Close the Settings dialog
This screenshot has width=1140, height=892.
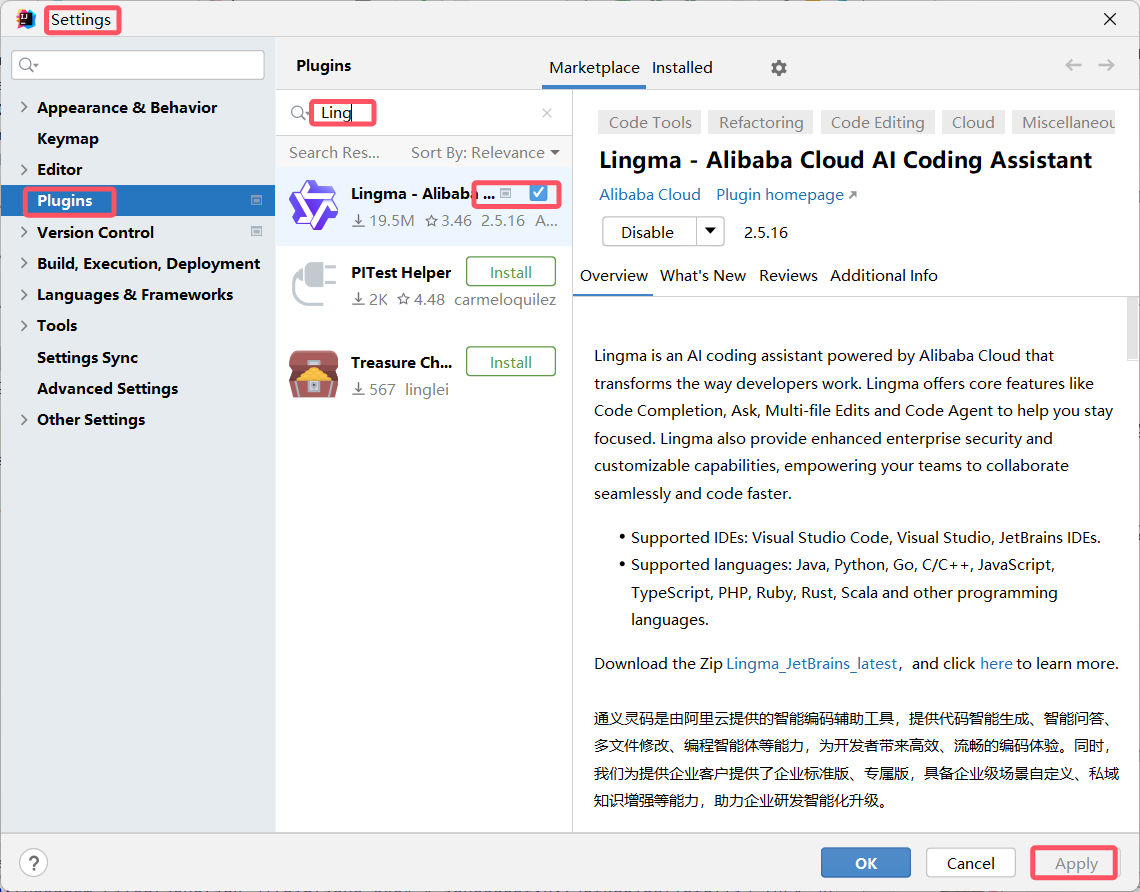pos(1109,19)
